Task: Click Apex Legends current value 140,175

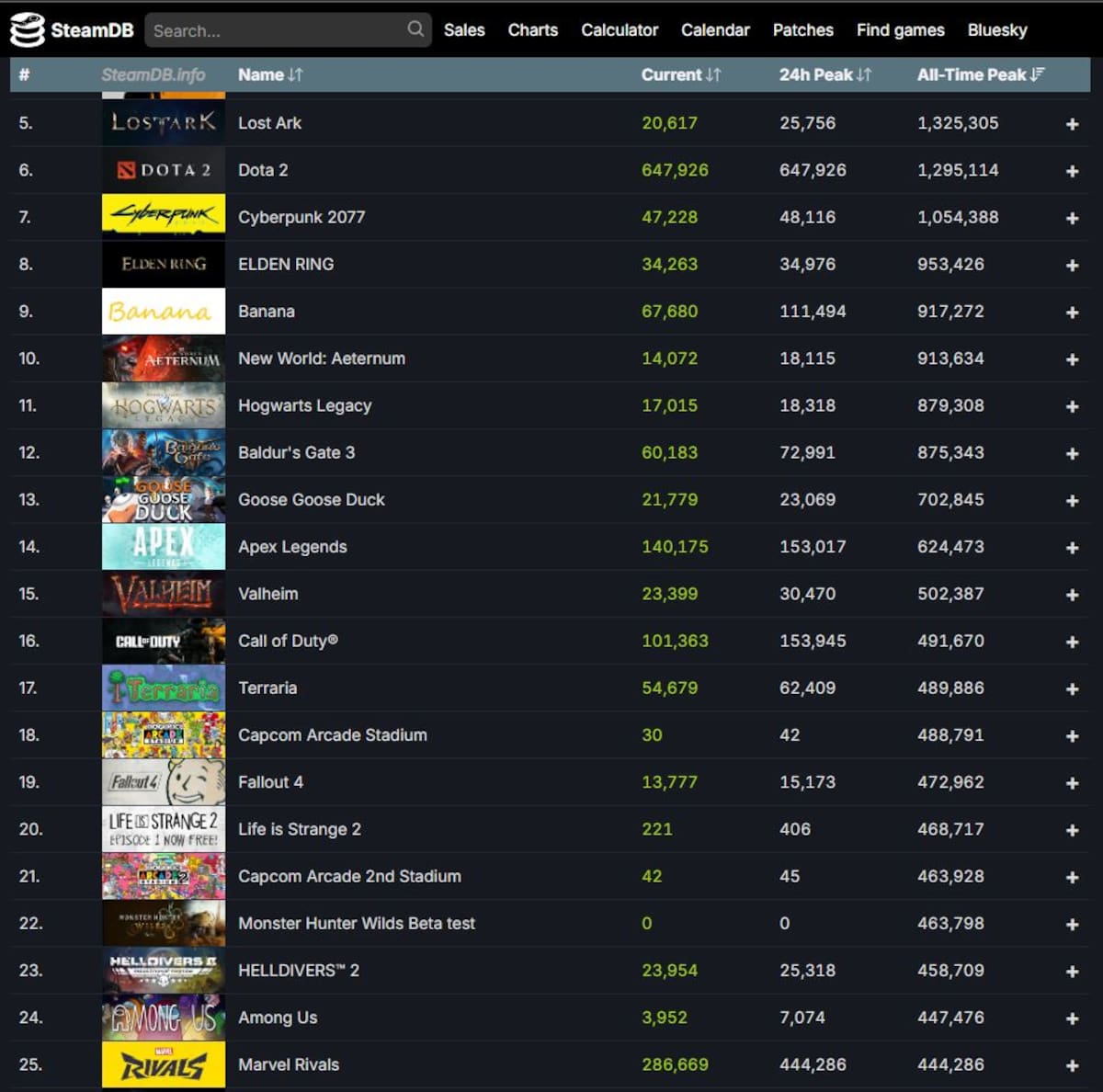Action: pos(675,547)
